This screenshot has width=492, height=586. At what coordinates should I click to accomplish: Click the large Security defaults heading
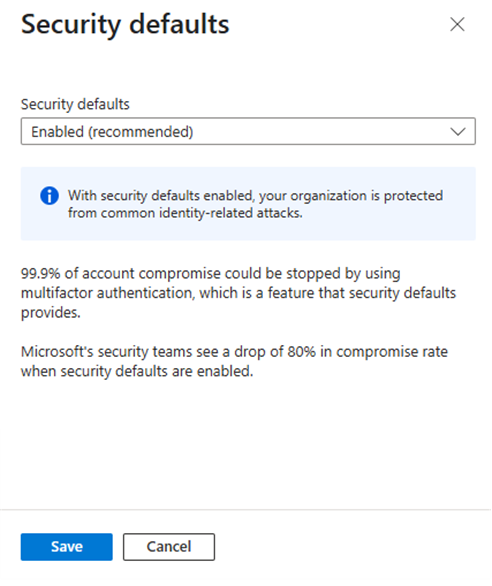(125, 25)
